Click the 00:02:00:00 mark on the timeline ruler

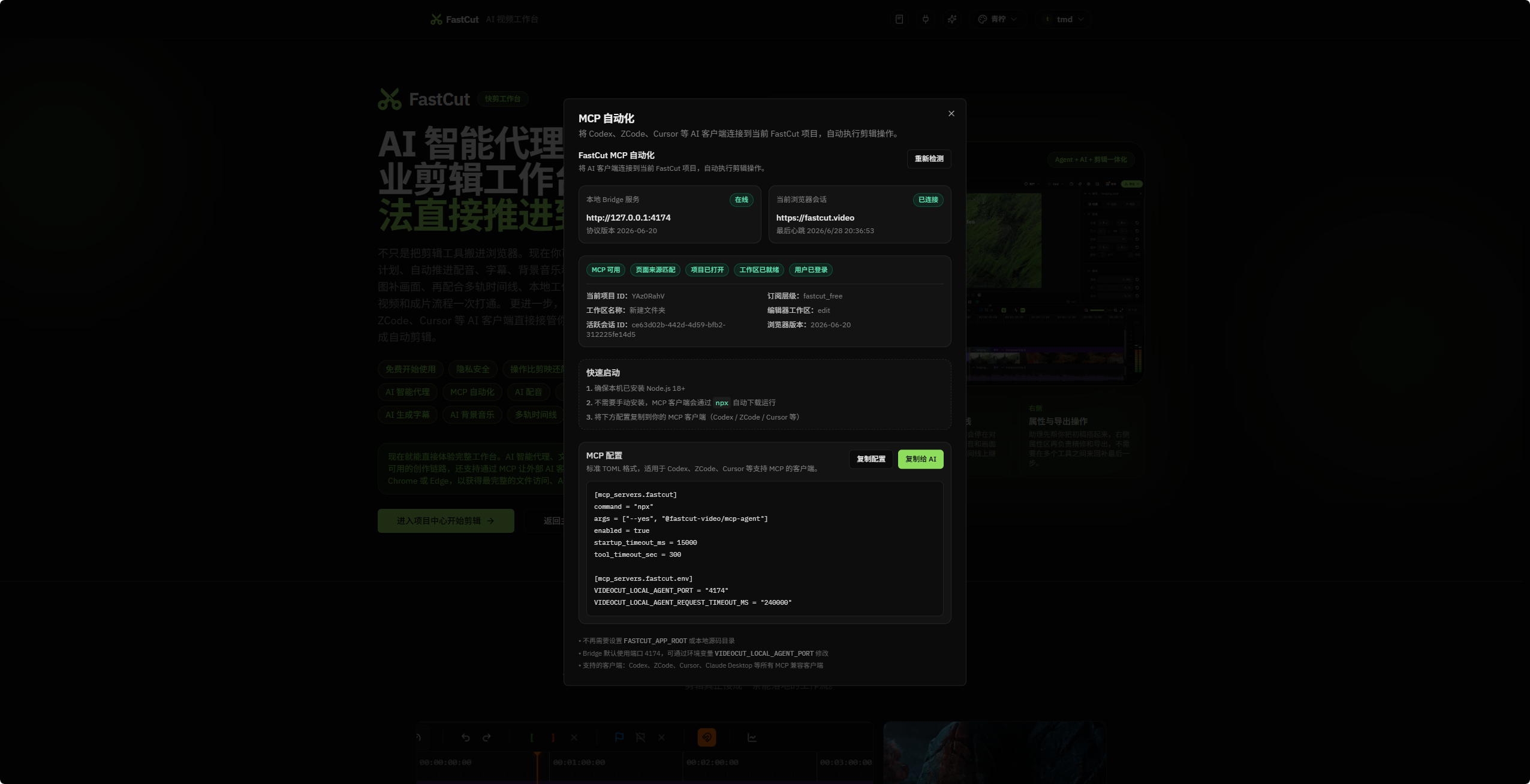coord(712,762)
